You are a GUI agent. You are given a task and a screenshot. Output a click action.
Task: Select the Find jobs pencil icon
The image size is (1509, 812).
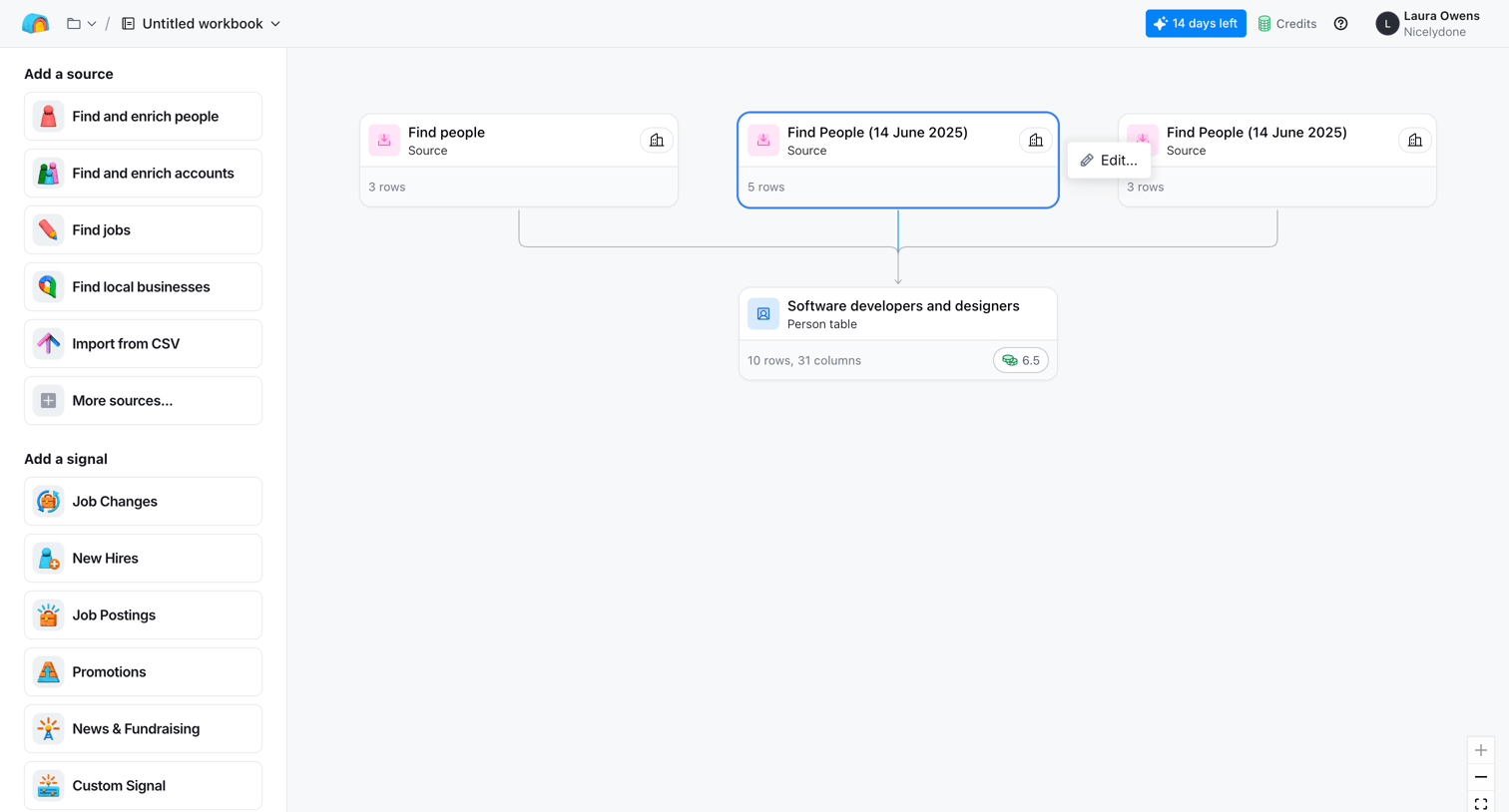coord(48,230)
